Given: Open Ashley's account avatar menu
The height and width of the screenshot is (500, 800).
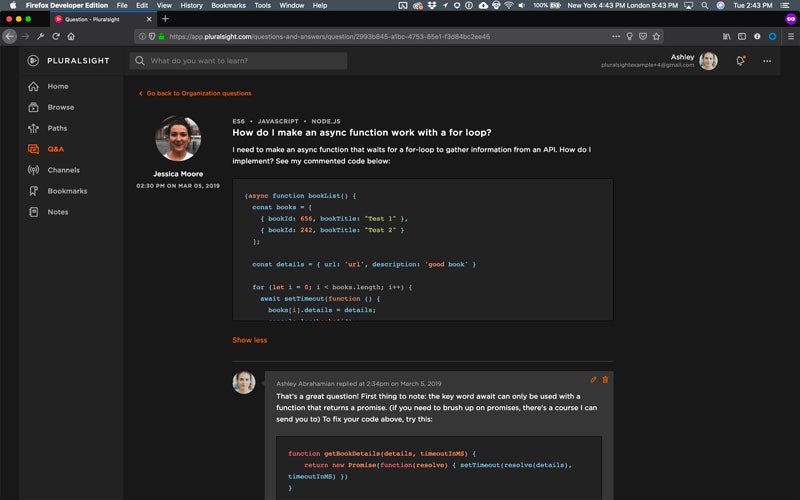Looking at the screenshot, I should point(708,61).
